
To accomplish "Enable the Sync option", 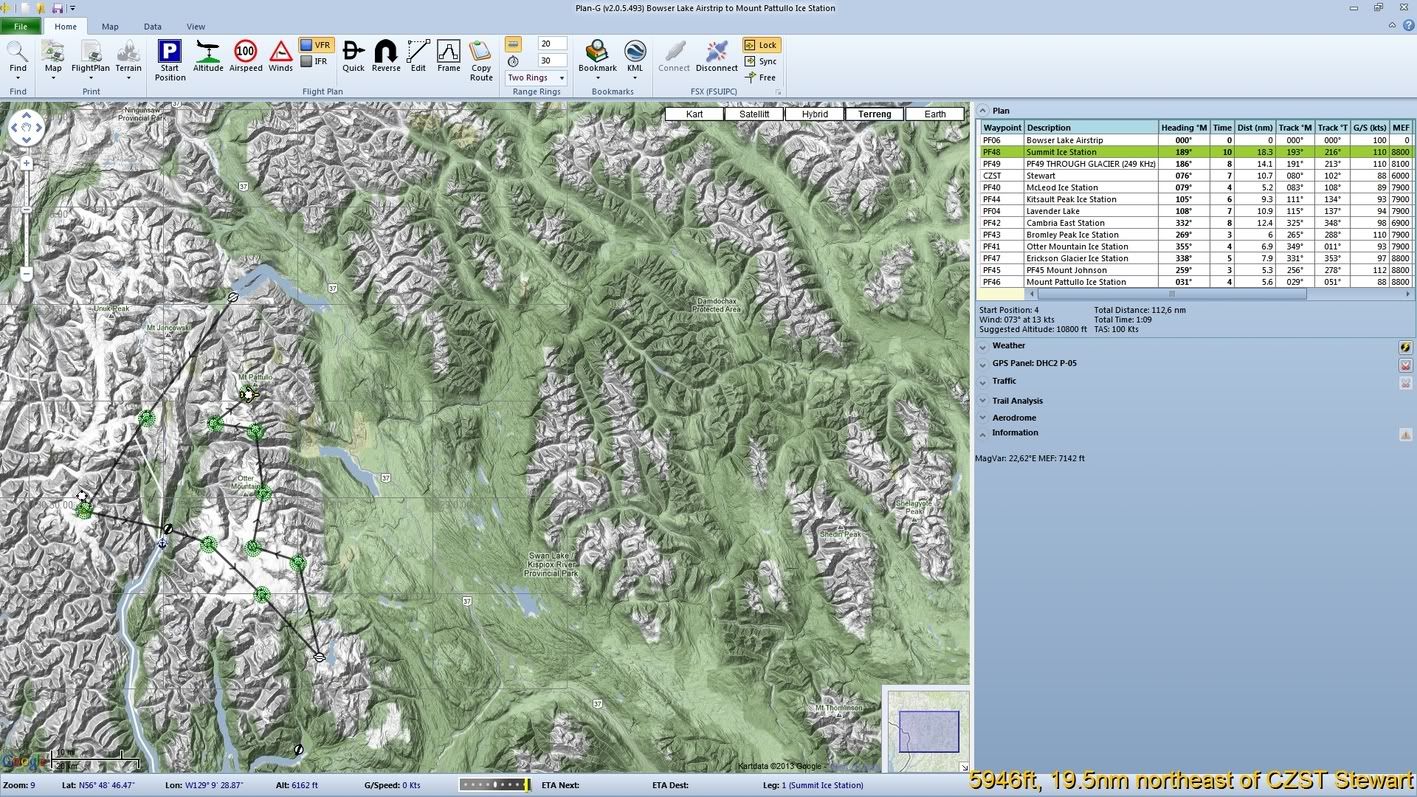I will (760, 61).
